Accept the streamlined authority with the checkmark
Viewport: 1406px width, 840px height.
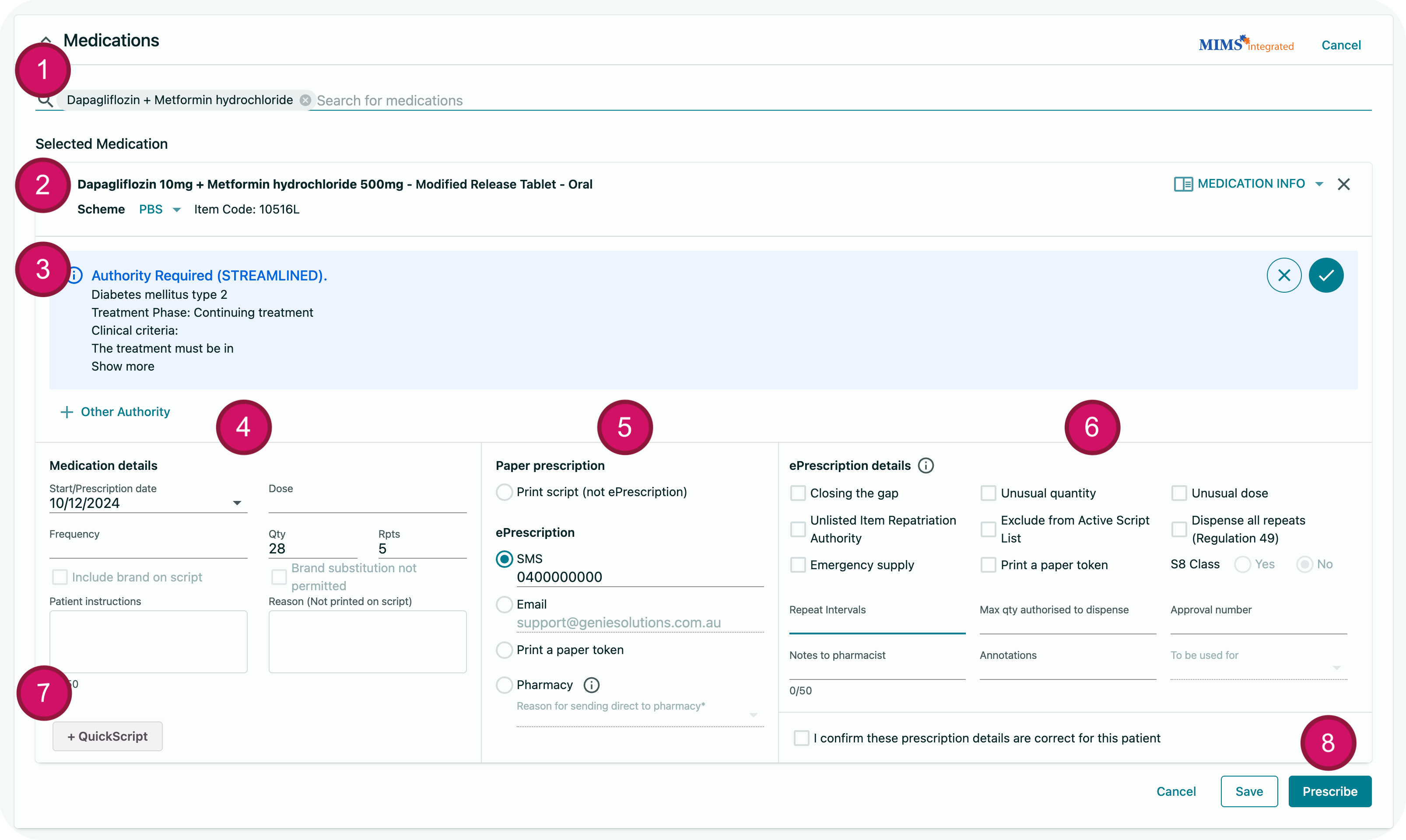pos(1325,275)
